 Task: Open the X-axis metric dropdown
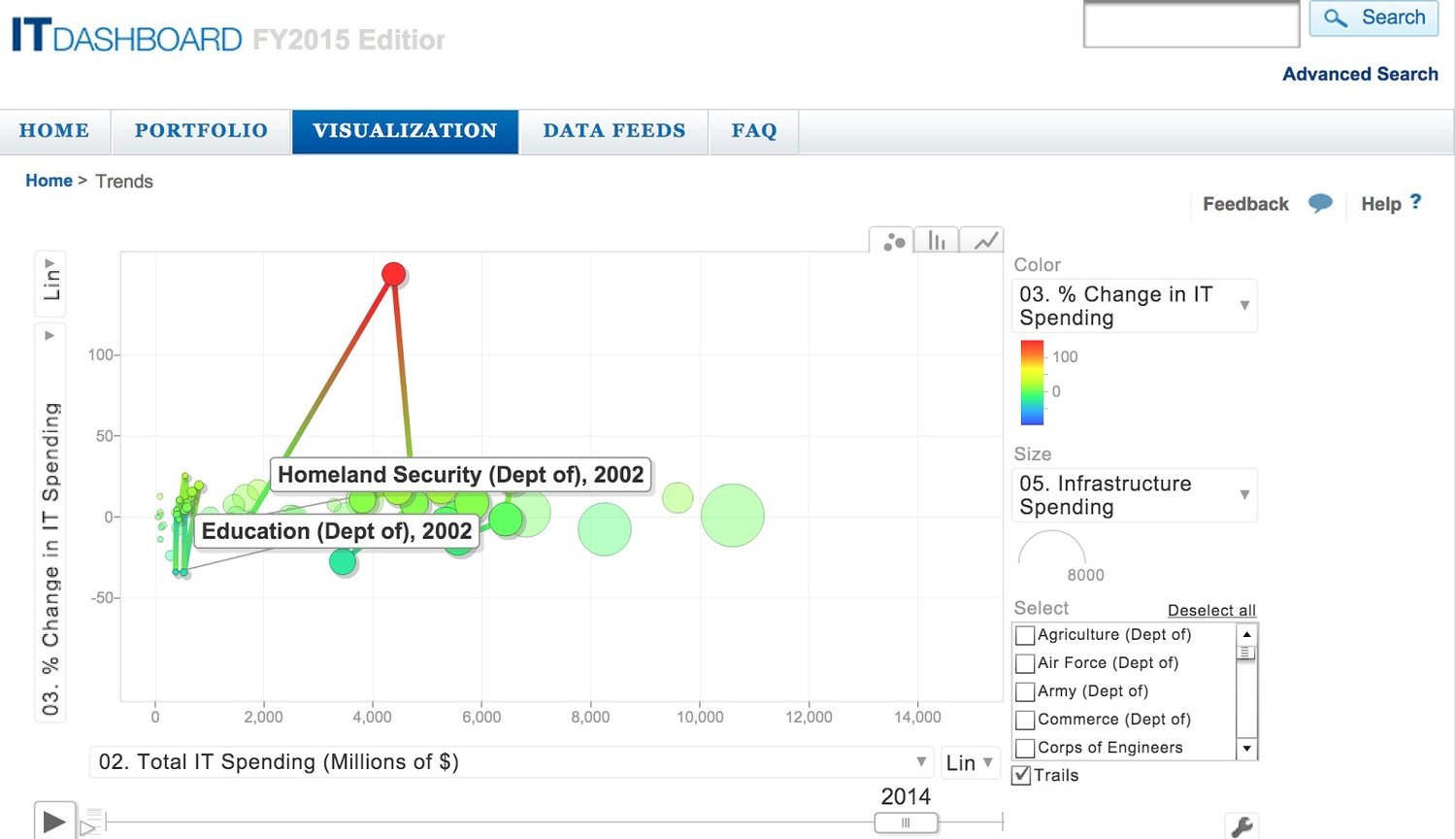point(511,762)
